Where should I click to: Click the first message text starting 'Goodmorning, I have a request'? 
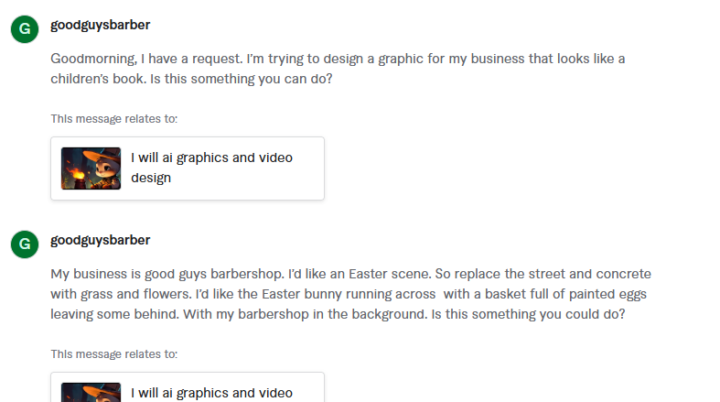(x=338, y=69)
